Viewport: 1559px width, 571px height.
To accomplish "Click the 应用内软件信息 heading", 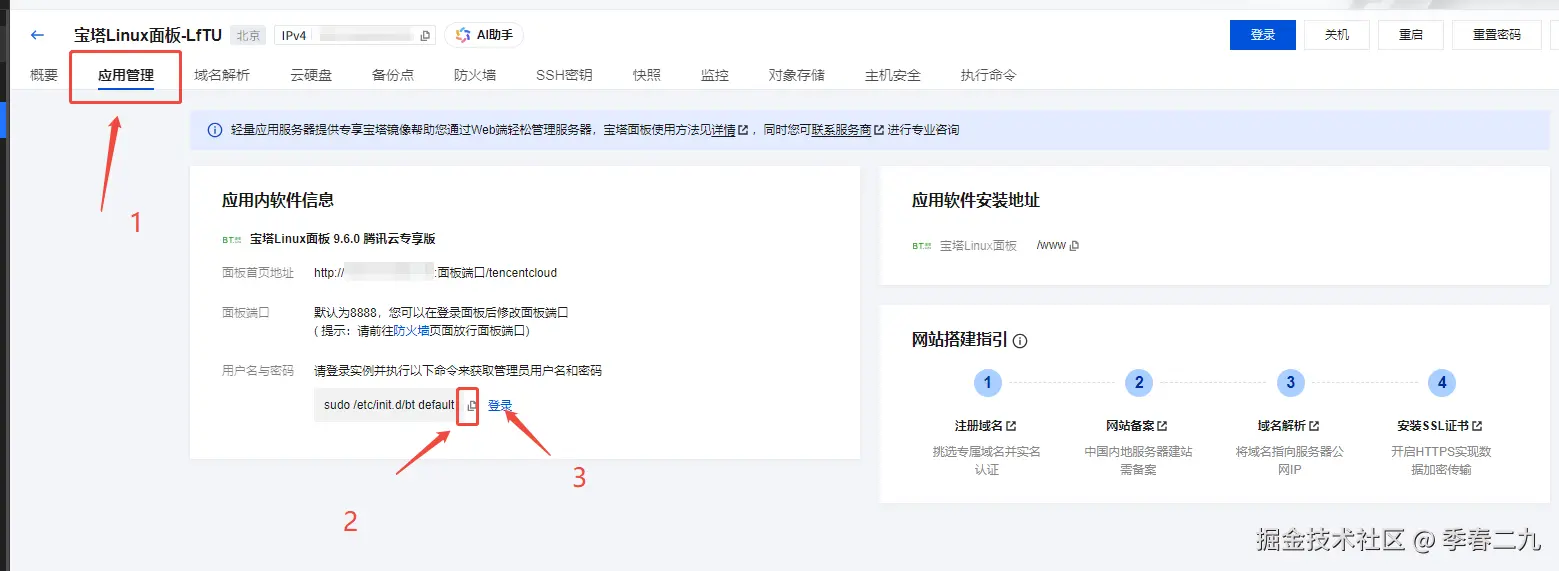I will coord(278,200).
